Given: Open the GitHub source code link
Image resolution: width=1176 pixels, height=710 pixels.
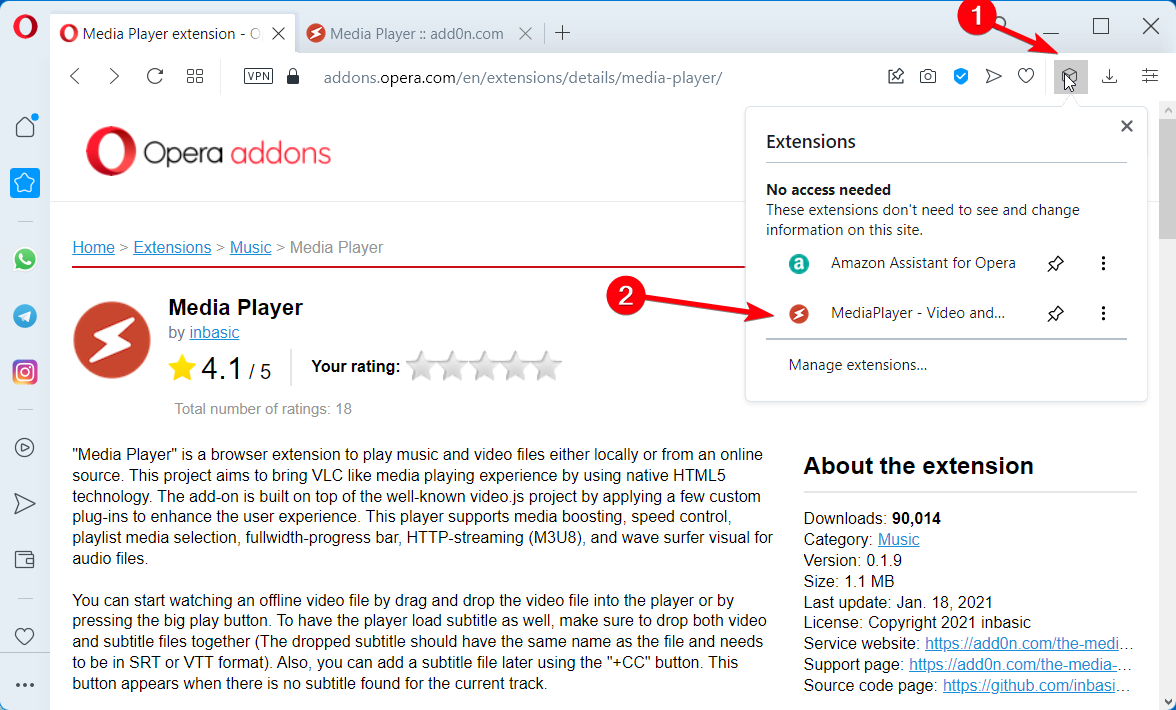Looking at the screenshot, I should pyautogui.click(x=1038, y=686).
